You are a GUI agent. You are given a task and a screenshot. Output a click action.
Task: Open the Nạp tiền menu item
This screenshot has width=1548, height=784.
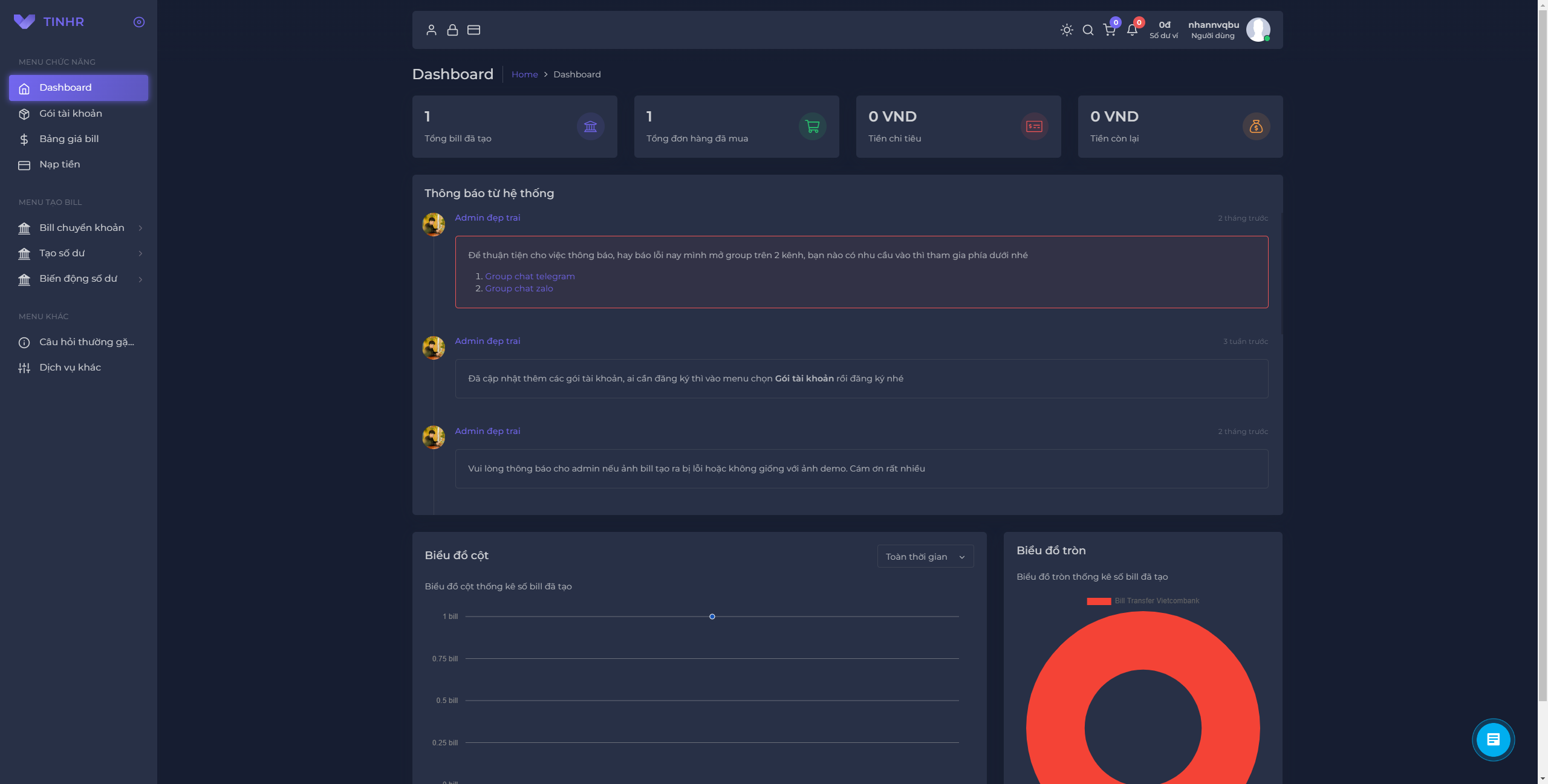(x=59, y=164)
